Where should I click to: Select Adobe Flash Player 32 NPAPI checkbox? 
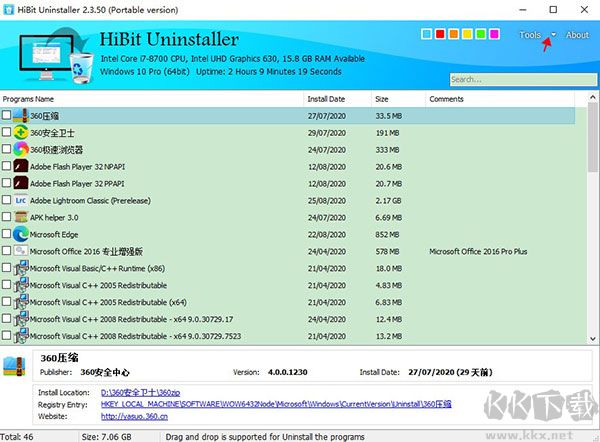6,166
